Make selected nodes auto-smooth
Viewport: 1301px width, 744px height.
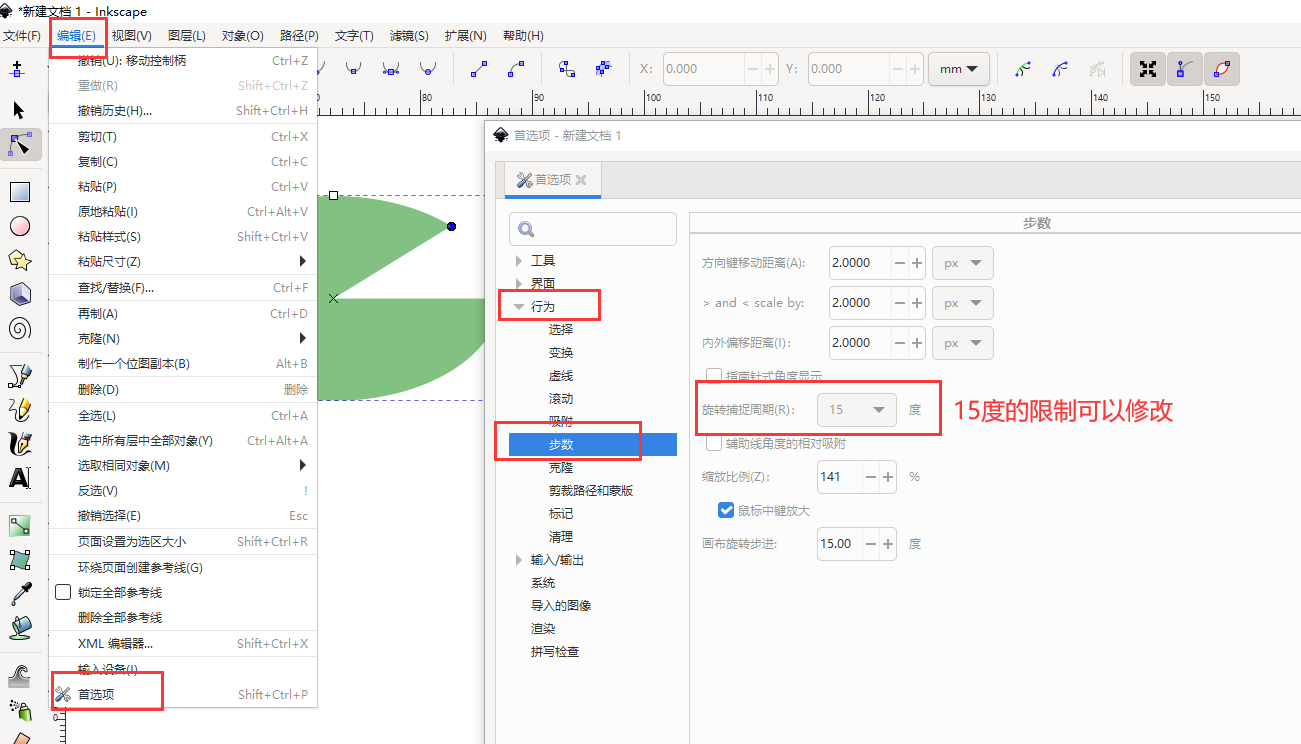click(428, 69)
